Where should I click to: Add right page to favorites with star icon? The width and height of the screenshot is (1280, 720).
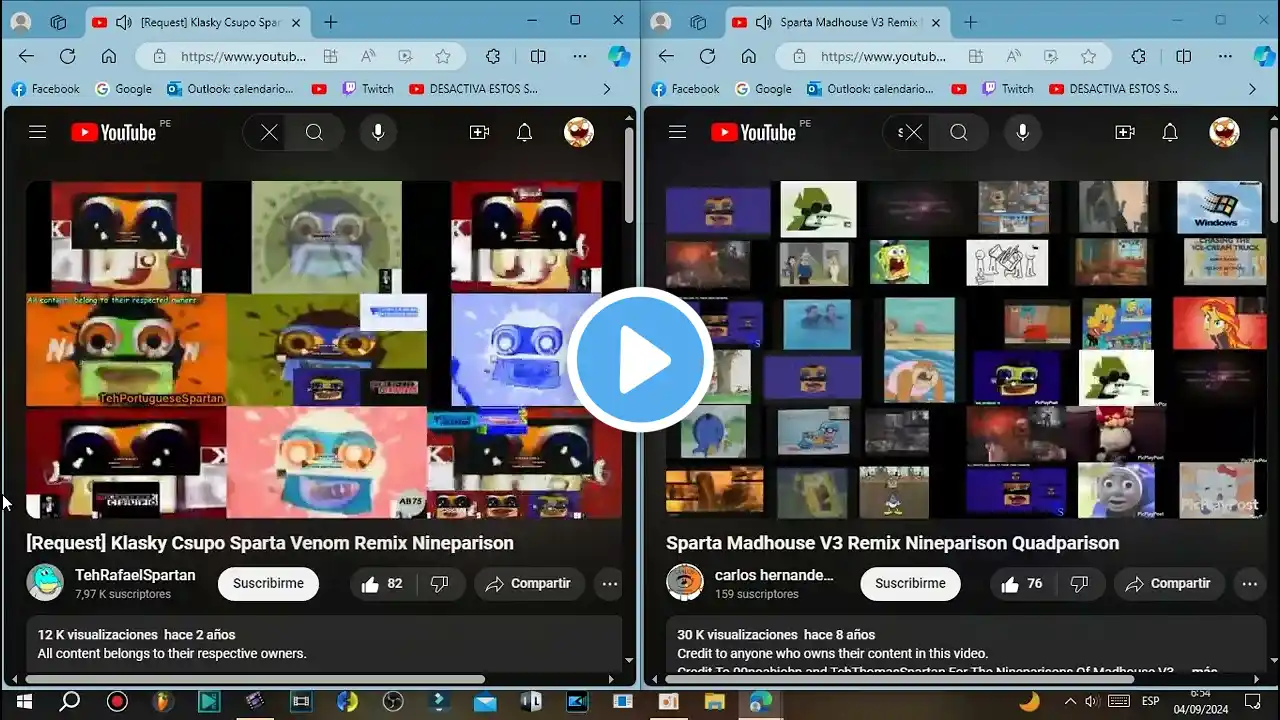(1088, 57)
